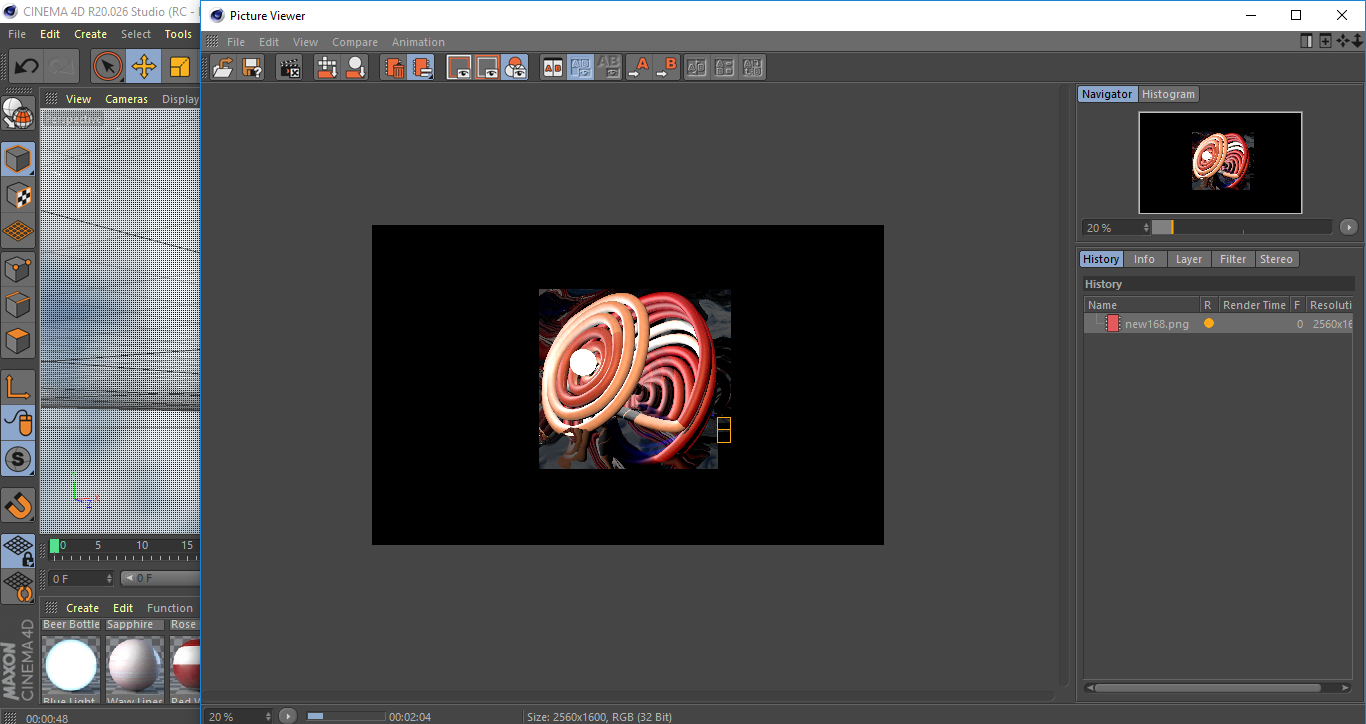Click the first disabled AB compare option
This screenshot has width=1366, height=724.
point(697,67)
